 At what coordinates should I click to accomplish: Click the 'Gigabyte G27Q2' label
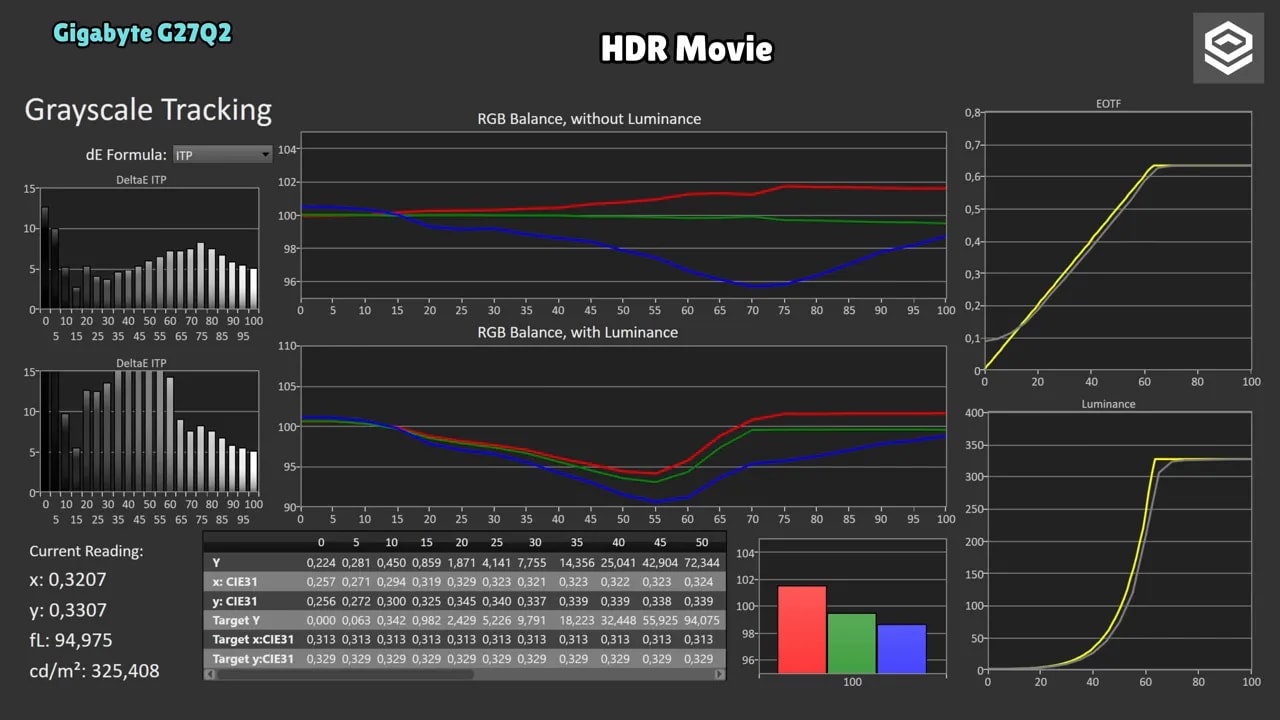(x=142, y=33)
